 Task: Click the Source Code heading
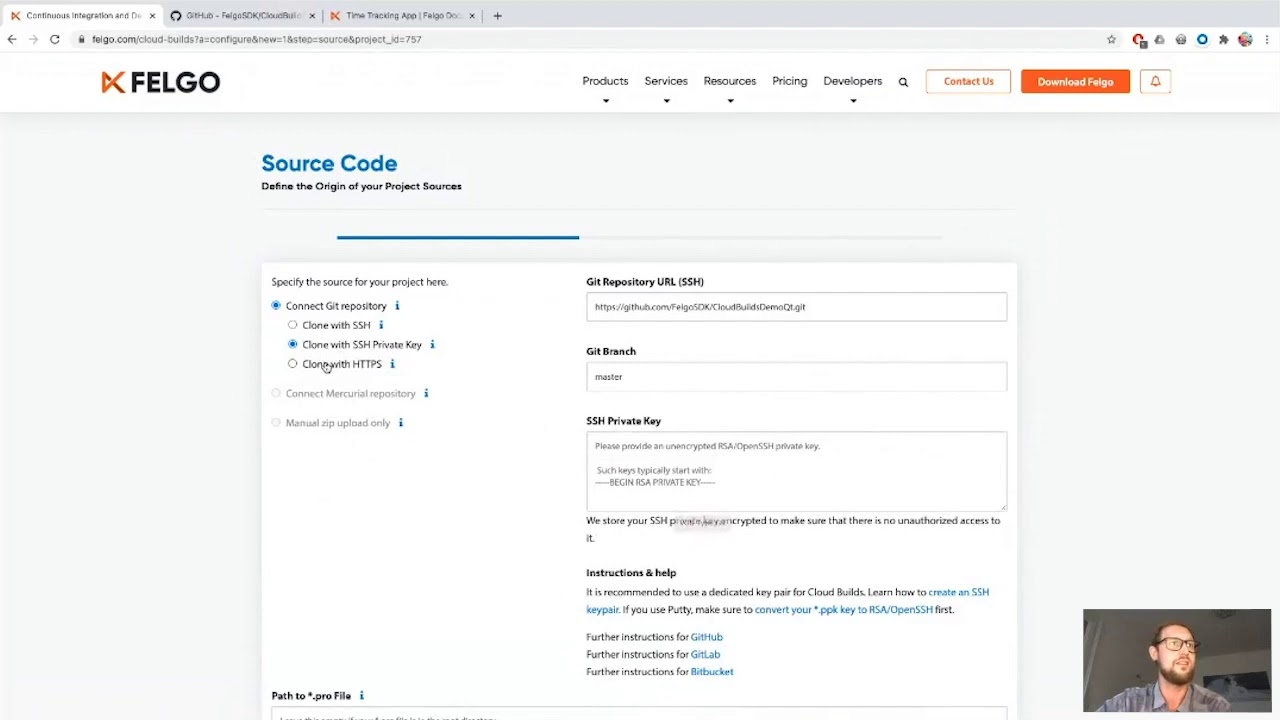pyautogui.click(x=329, y=163)
